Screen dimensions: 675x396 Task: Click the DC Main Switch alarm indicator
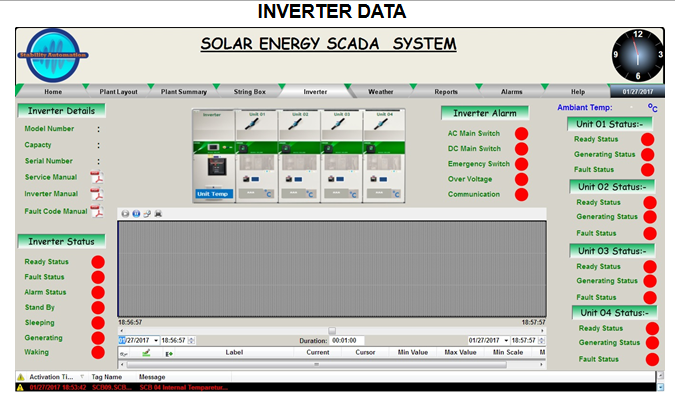coord(521,149)
